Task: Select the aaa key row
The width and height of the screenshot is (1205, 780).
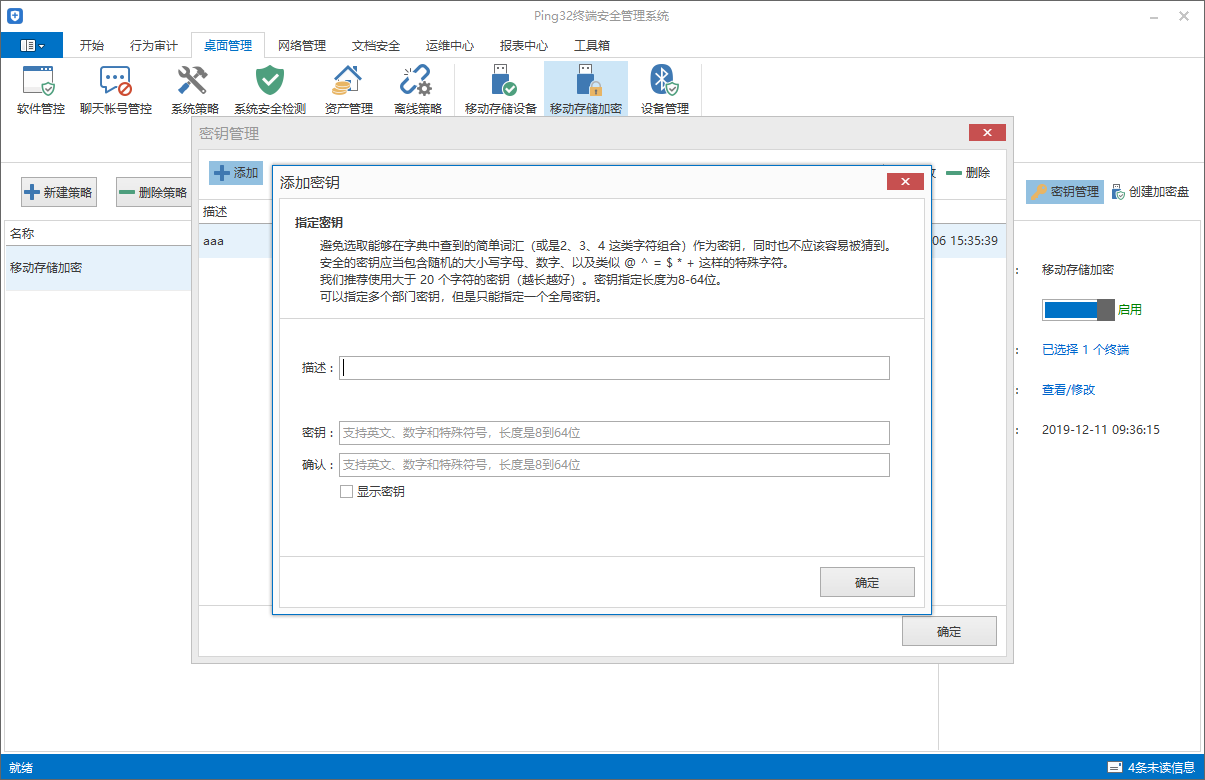Action: coord(235,241)
